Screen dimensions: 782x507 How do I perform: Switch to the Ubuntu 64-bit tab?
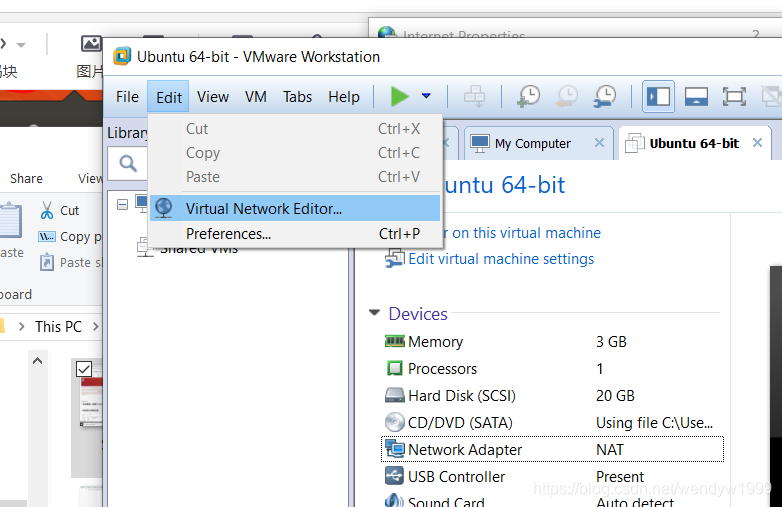(x=693, y=144)
